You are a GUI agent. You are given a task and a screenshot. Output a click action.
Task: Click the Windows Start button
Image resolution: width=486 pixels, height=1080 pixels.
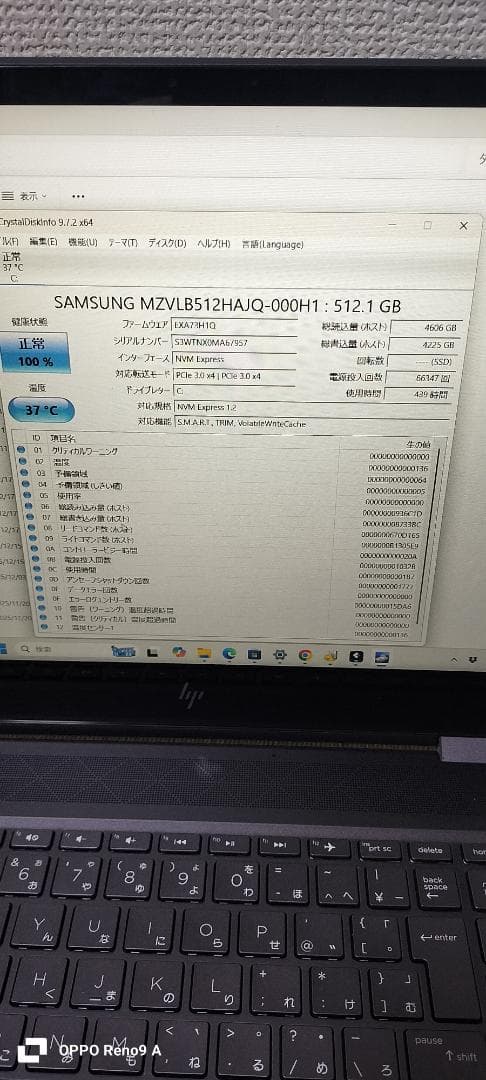[x=2, y=648]
